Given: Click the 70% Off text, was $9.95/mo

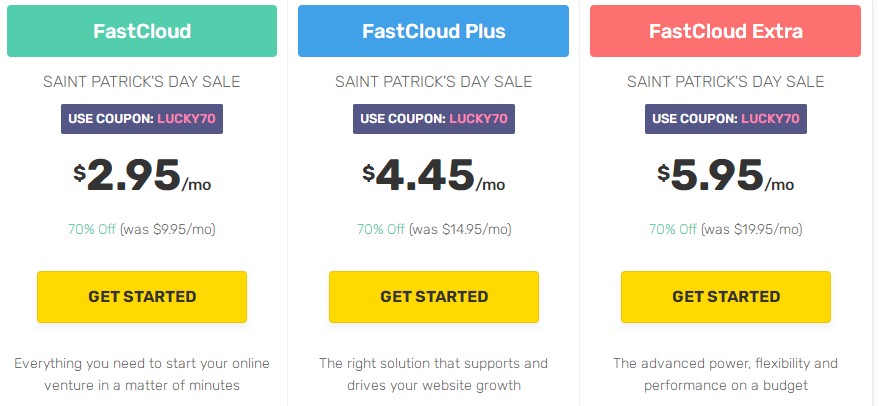Looking at the screenshot, I should point(142,229).
